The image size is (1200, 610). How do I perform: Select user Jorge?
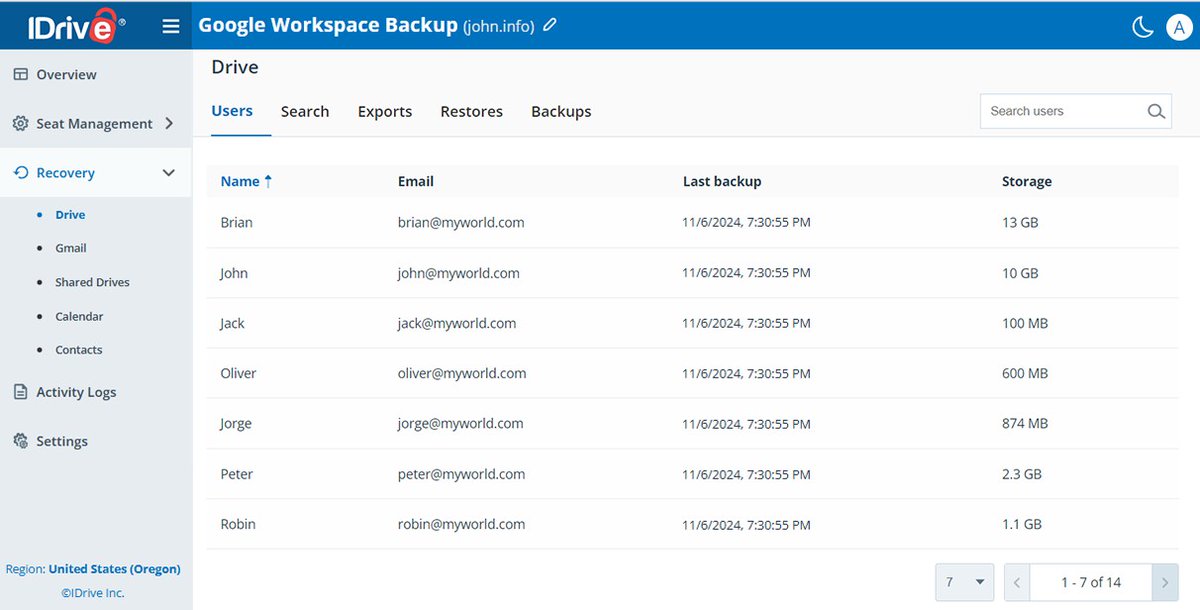coord(236,423)
